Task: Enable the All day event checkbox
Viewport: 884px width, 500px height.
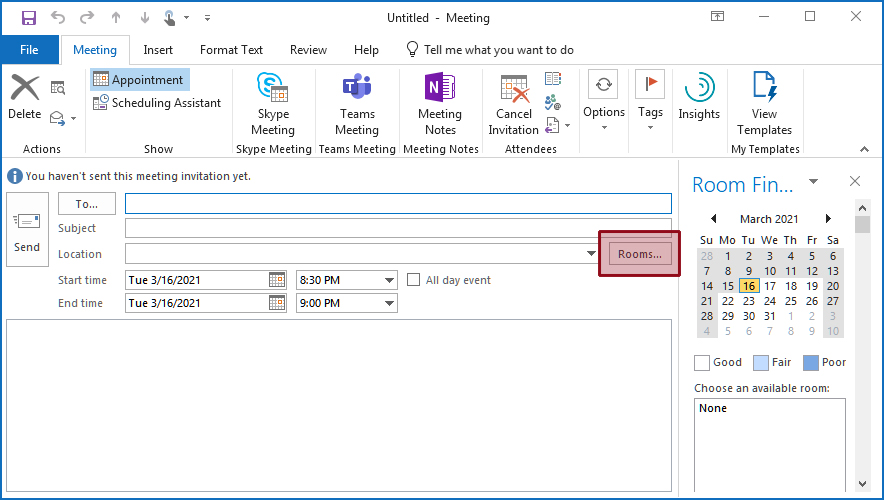Action: pos(414,280)
